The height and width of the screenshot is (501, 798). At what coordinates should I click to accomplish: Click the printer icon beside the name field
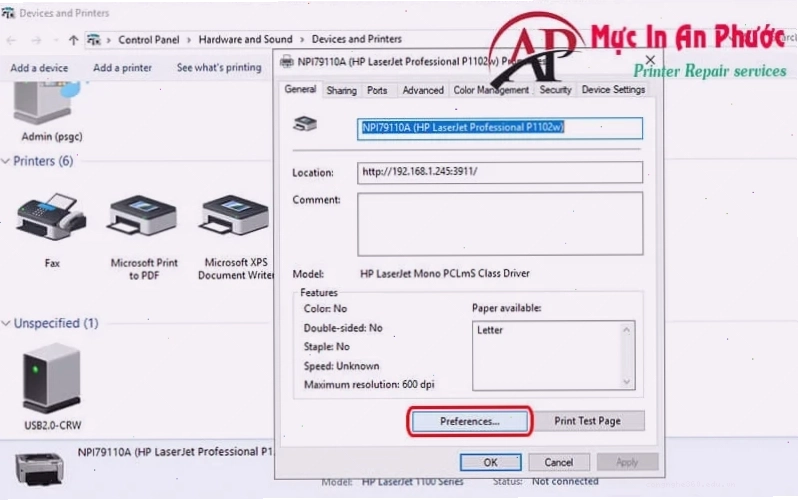point(305,124)
